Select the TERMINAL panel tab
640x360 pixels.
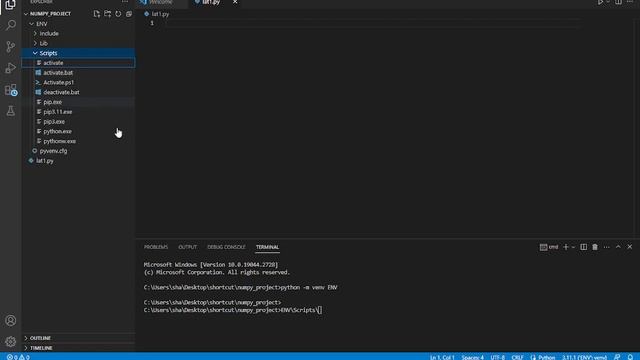coord(267,247)
